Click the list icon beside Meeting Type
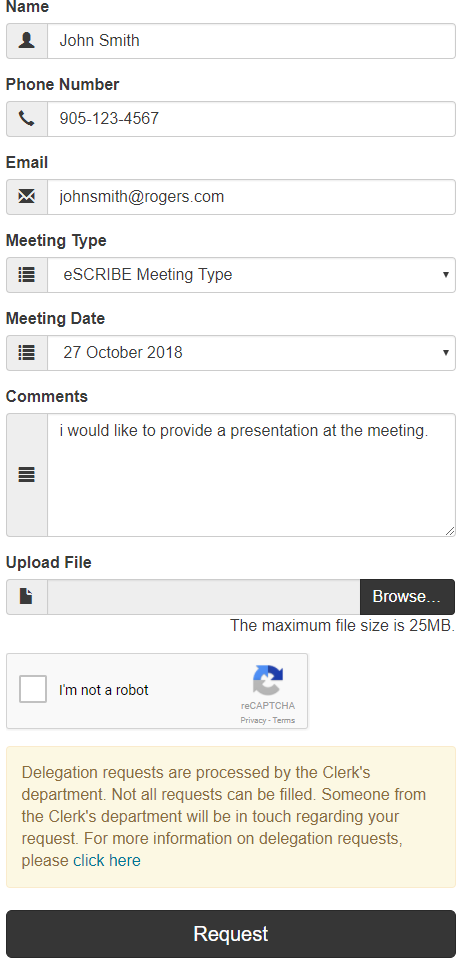Screen dimensions: 464x960 (x=26, y=275)
